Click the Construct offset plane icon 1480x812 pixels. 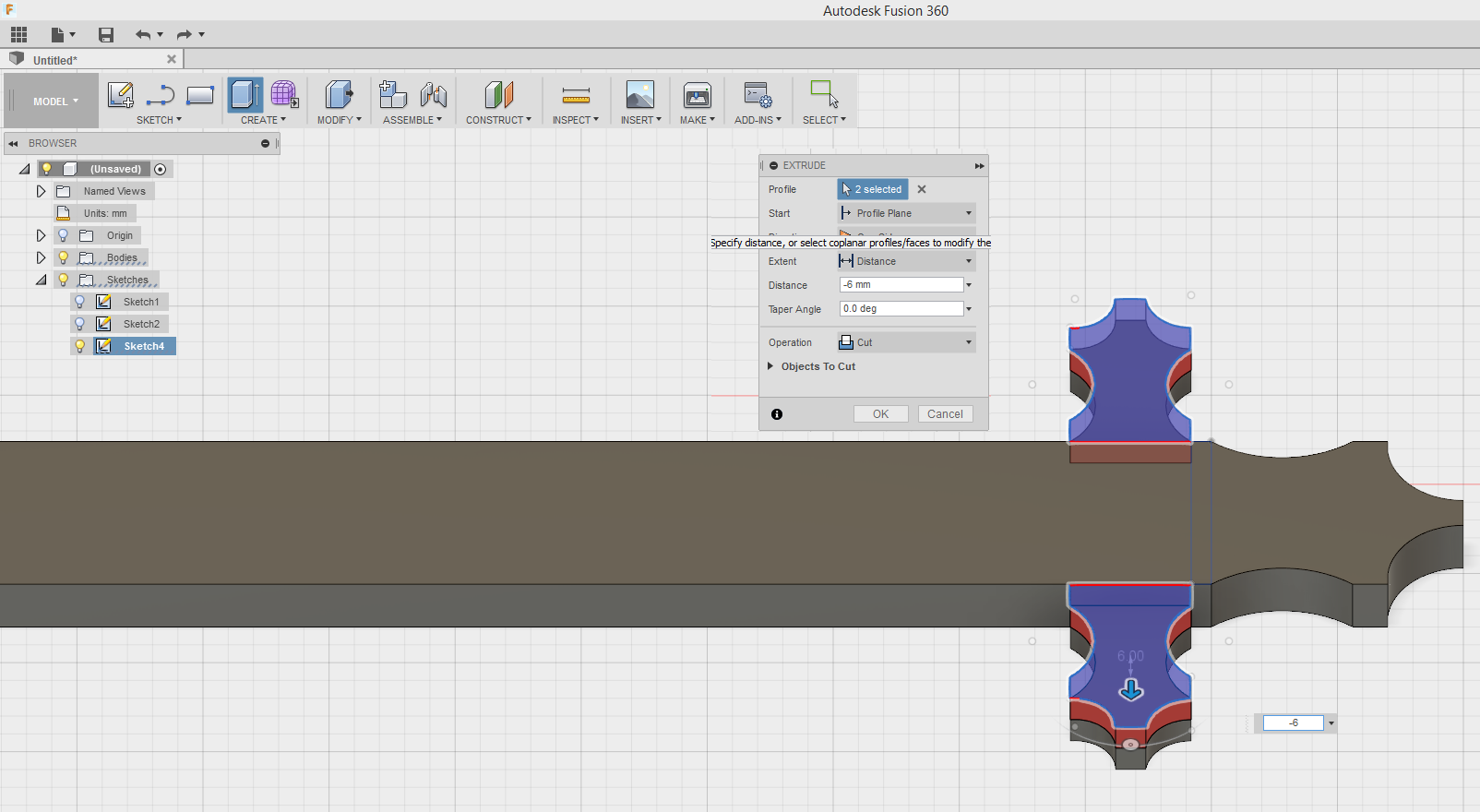[498, 95]
